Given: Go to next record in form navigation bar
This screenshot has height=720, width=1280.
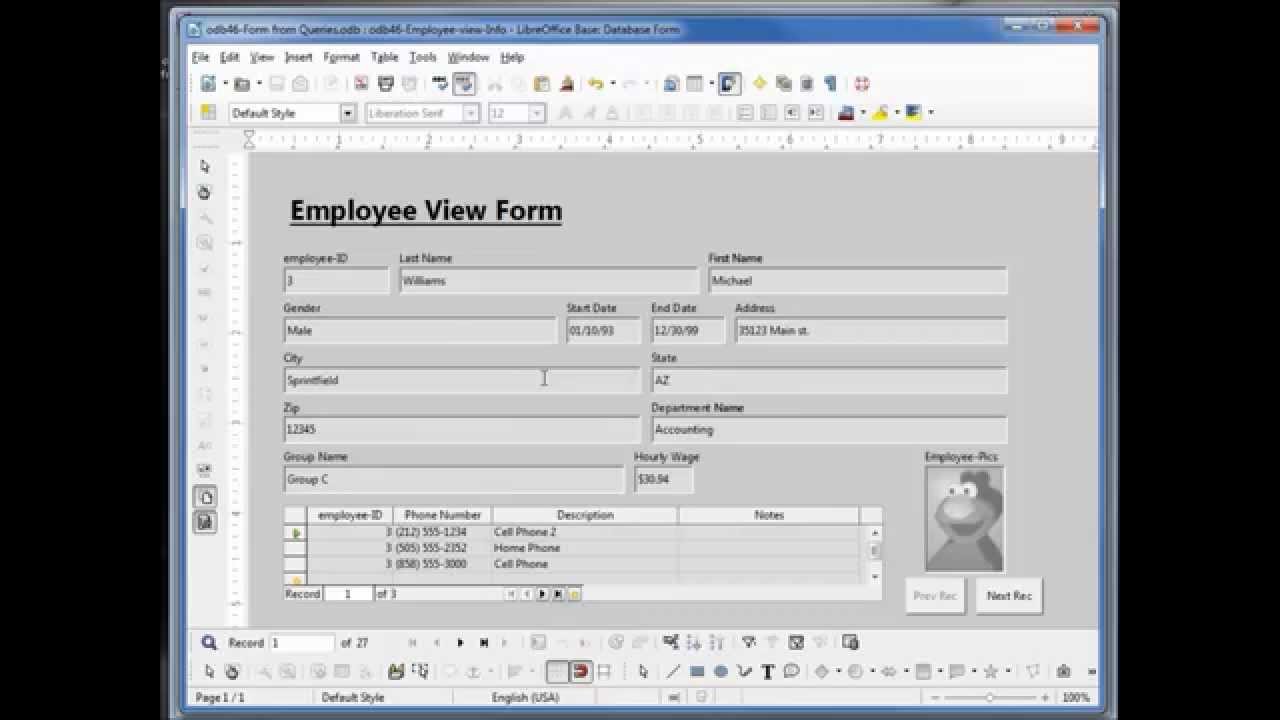Looking at the screenshot, I should point(460,642).
